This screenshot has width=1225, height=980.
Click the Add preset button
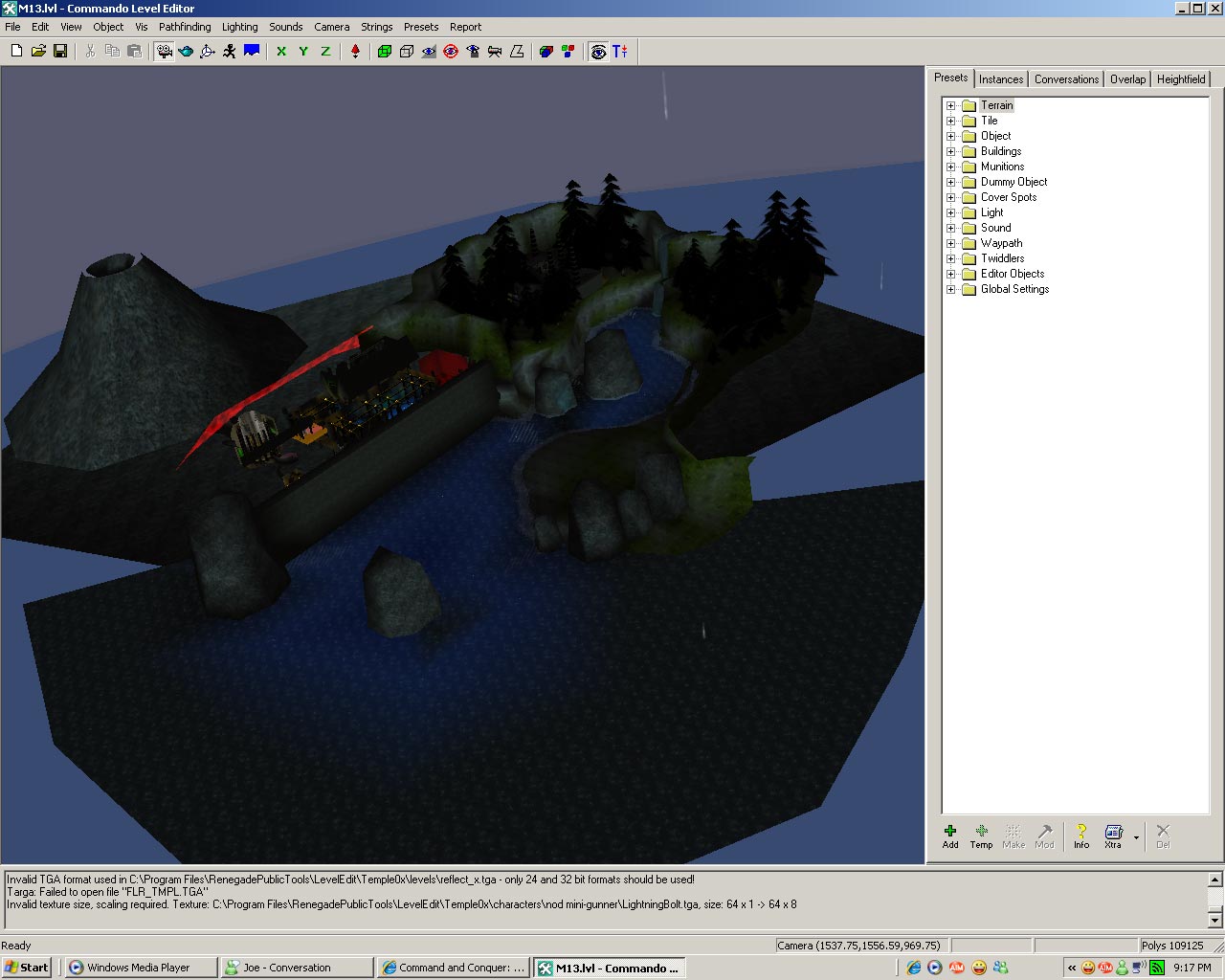950,835
